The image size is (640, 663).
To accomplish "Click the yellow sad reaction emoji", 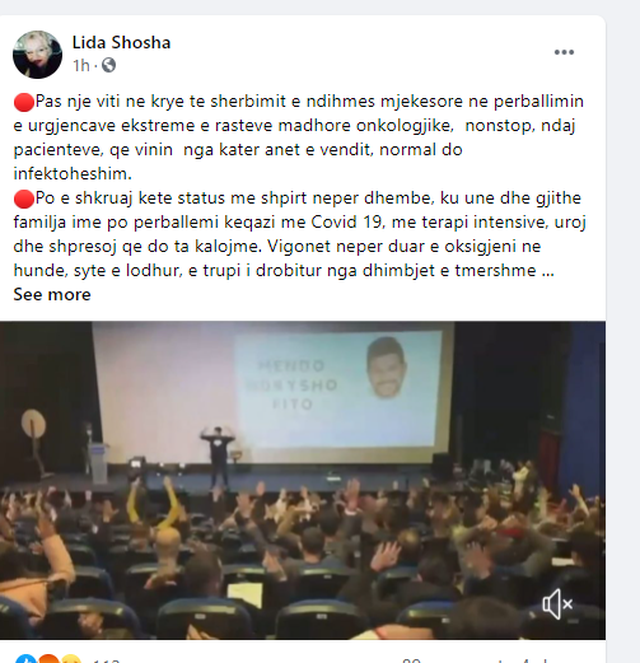I will (71, 659).
